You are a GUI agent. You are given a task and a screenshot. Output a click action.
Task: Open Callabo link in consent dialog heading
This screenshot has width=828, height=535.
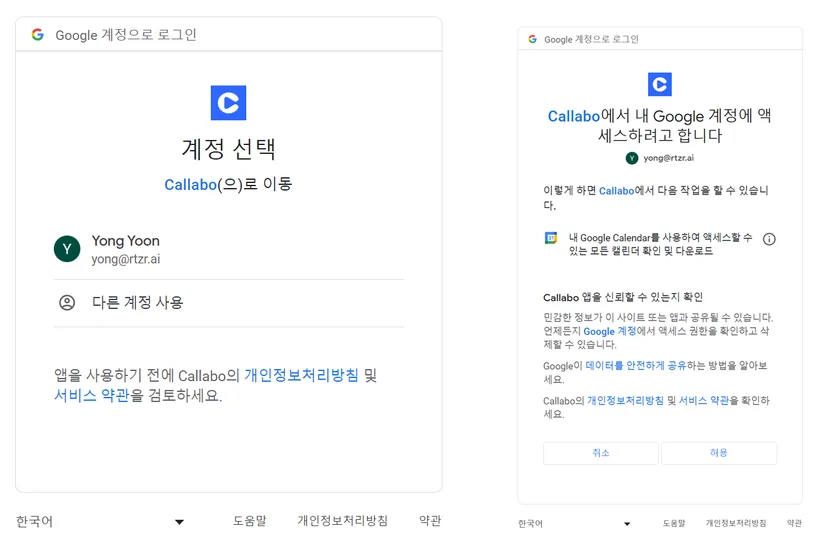tap(573, 116)
